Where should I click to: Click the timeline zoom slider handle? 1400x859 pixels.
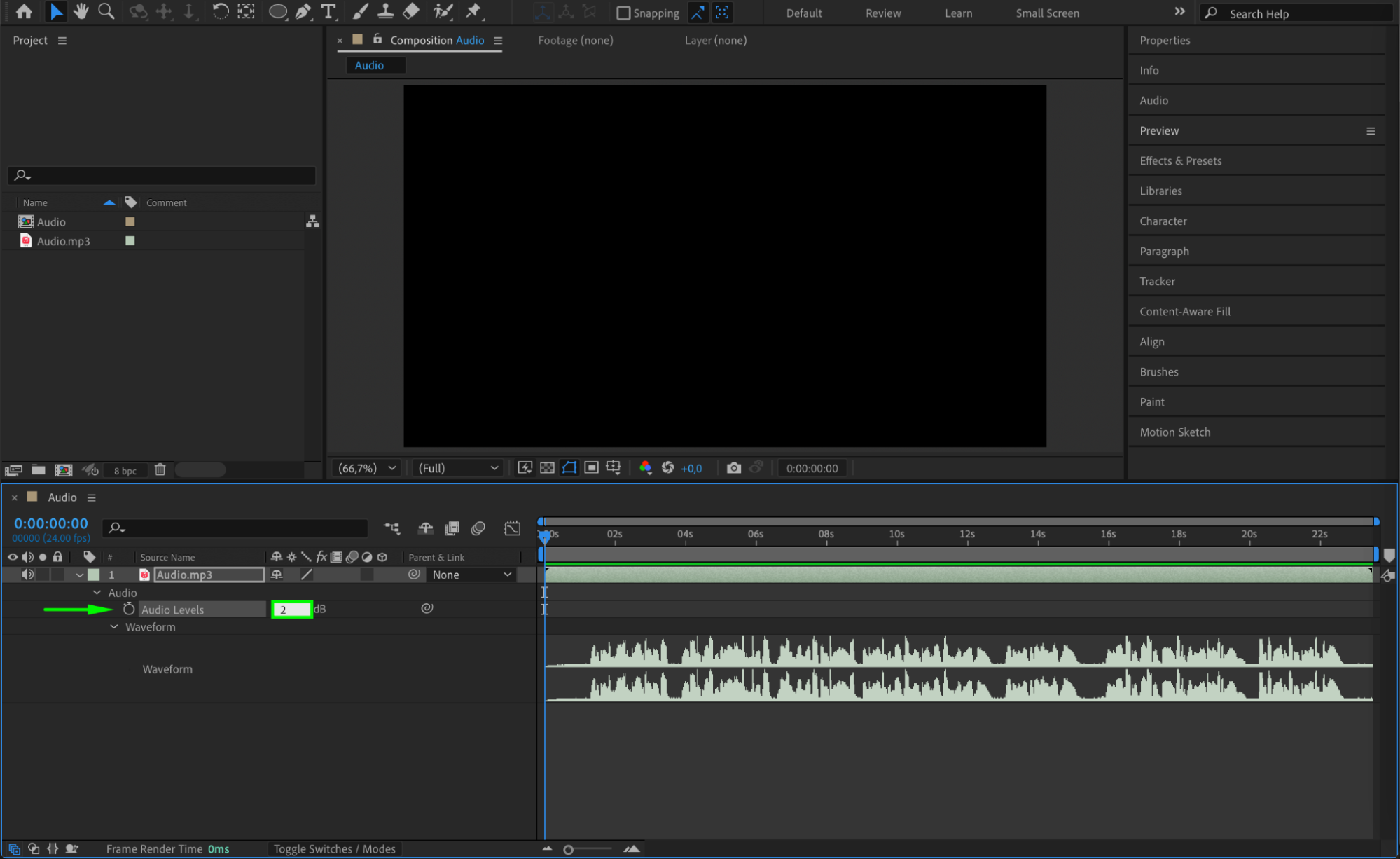pyautogui.click(x=569, y=850)
